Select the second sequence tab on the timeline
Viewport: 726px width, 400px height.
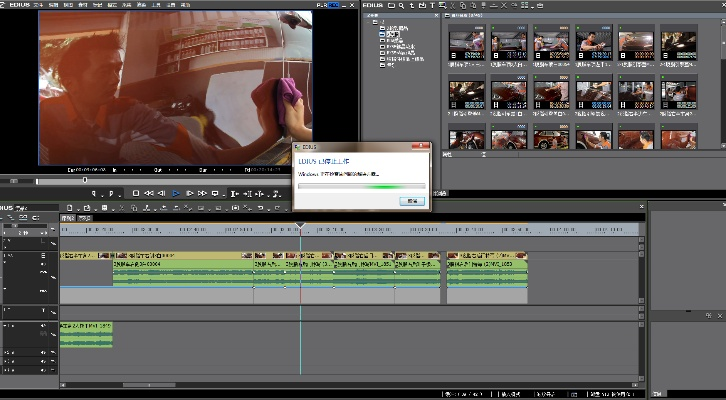[x=85, y=217]
